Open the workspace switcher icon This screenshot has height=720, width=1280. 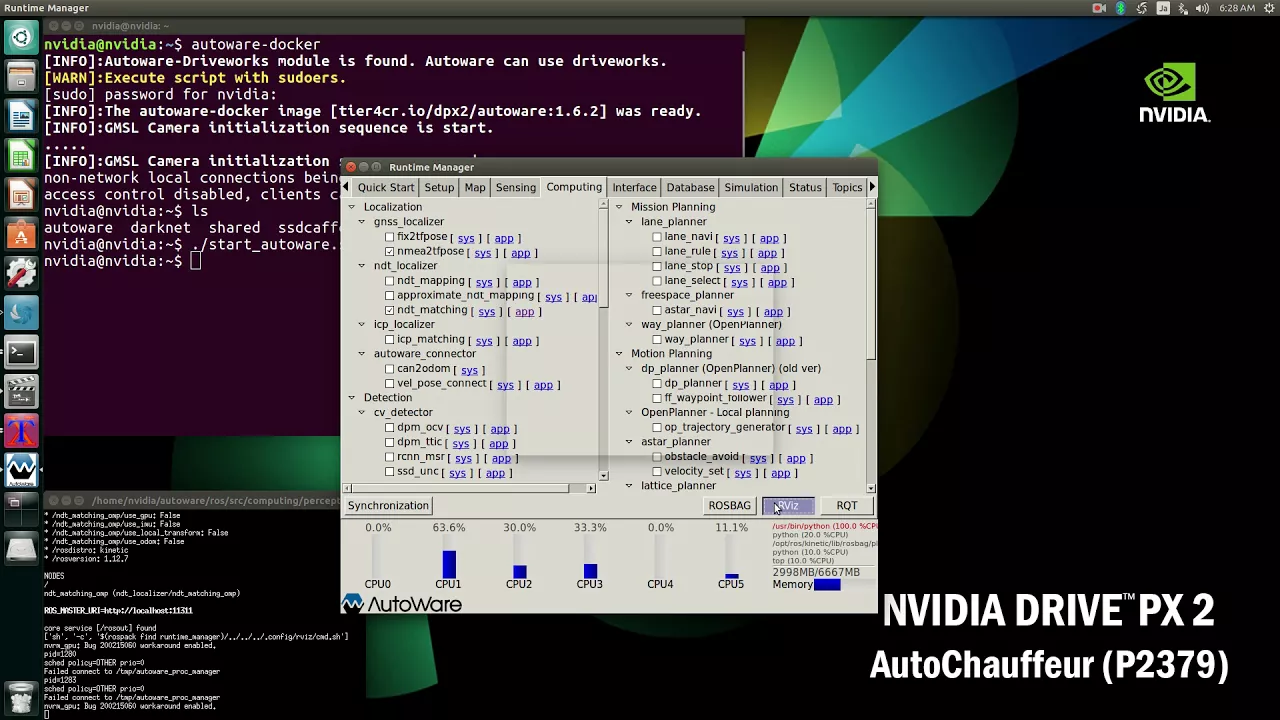tap(21, 507)
